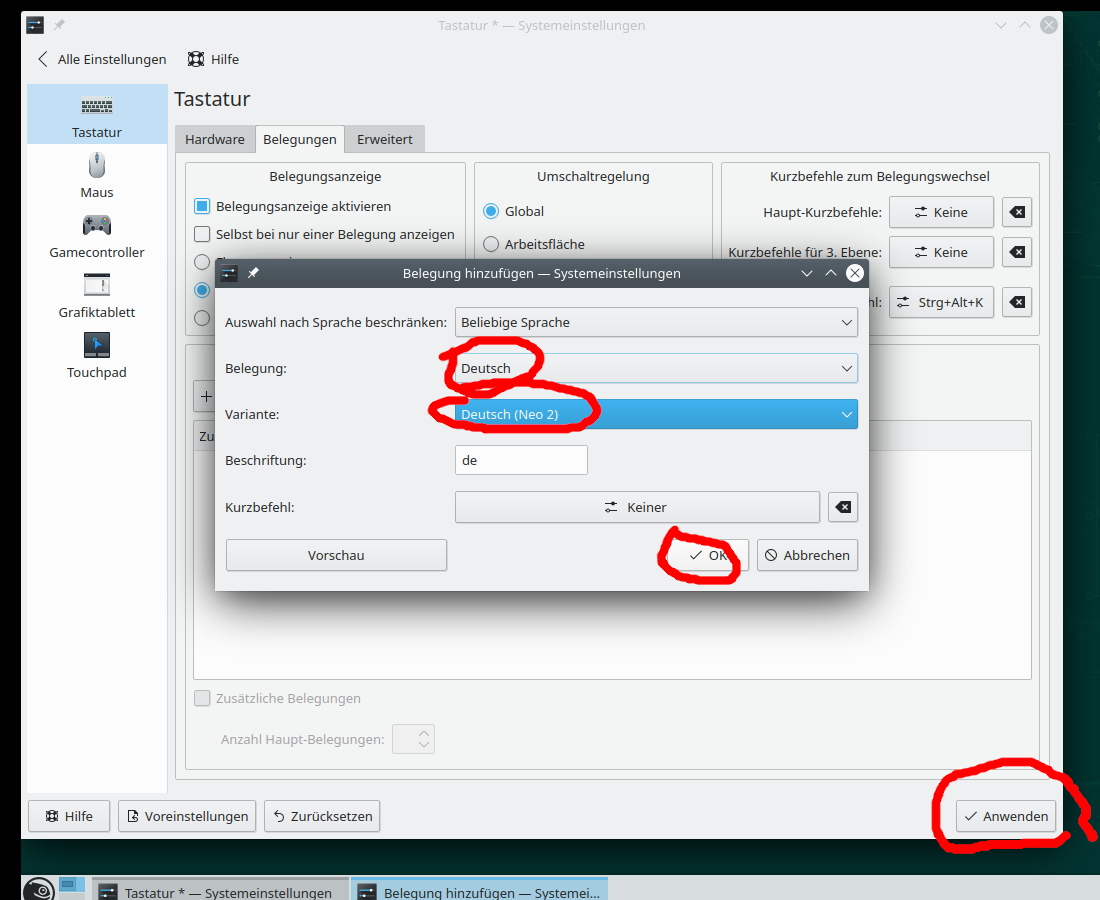1100x900 pixels.
Task: Open the Touchpad settings module
Action: pos(97,356)
